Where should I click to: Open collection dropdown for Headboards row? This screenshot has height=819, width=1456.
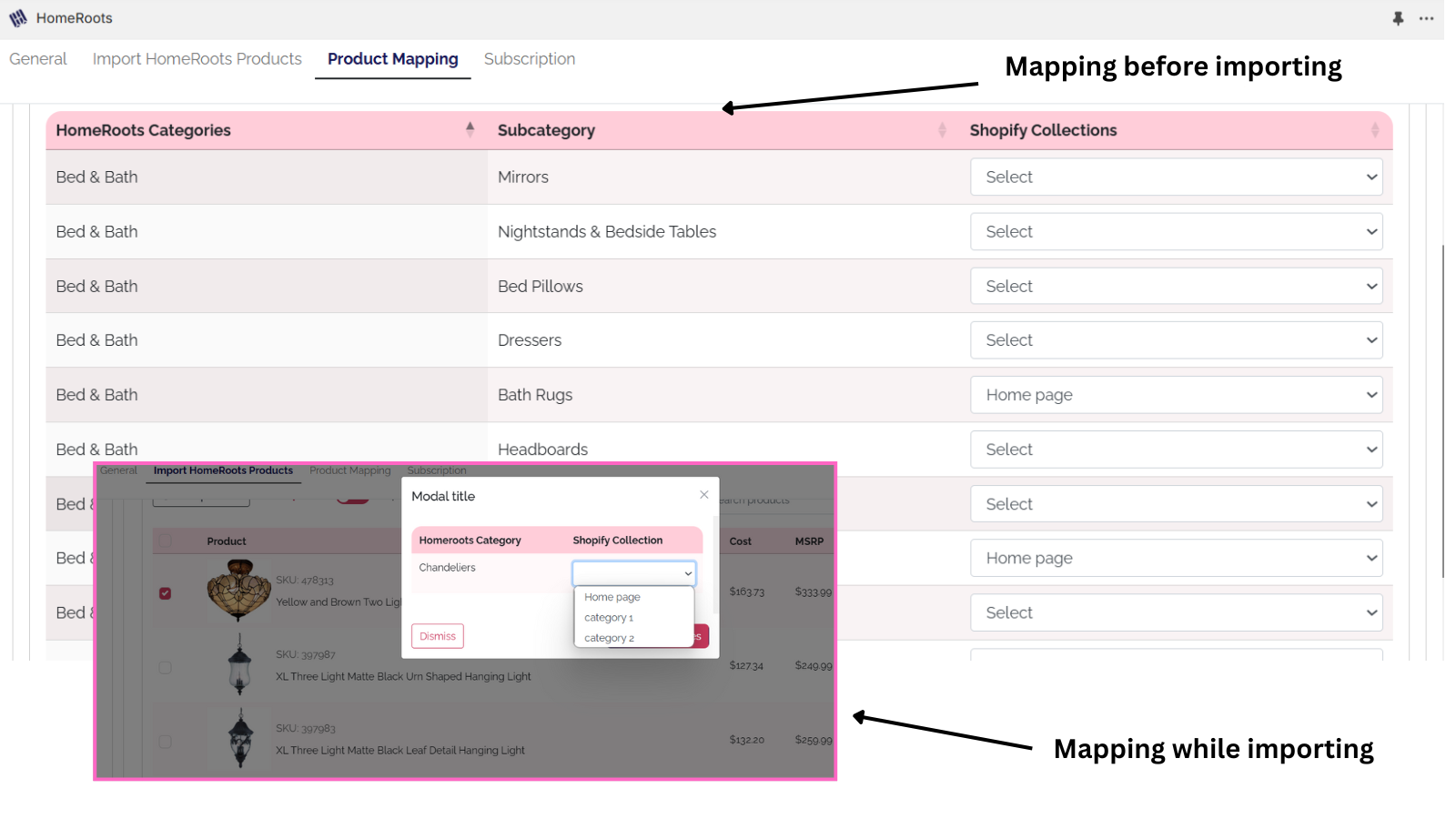(1177, 450)
